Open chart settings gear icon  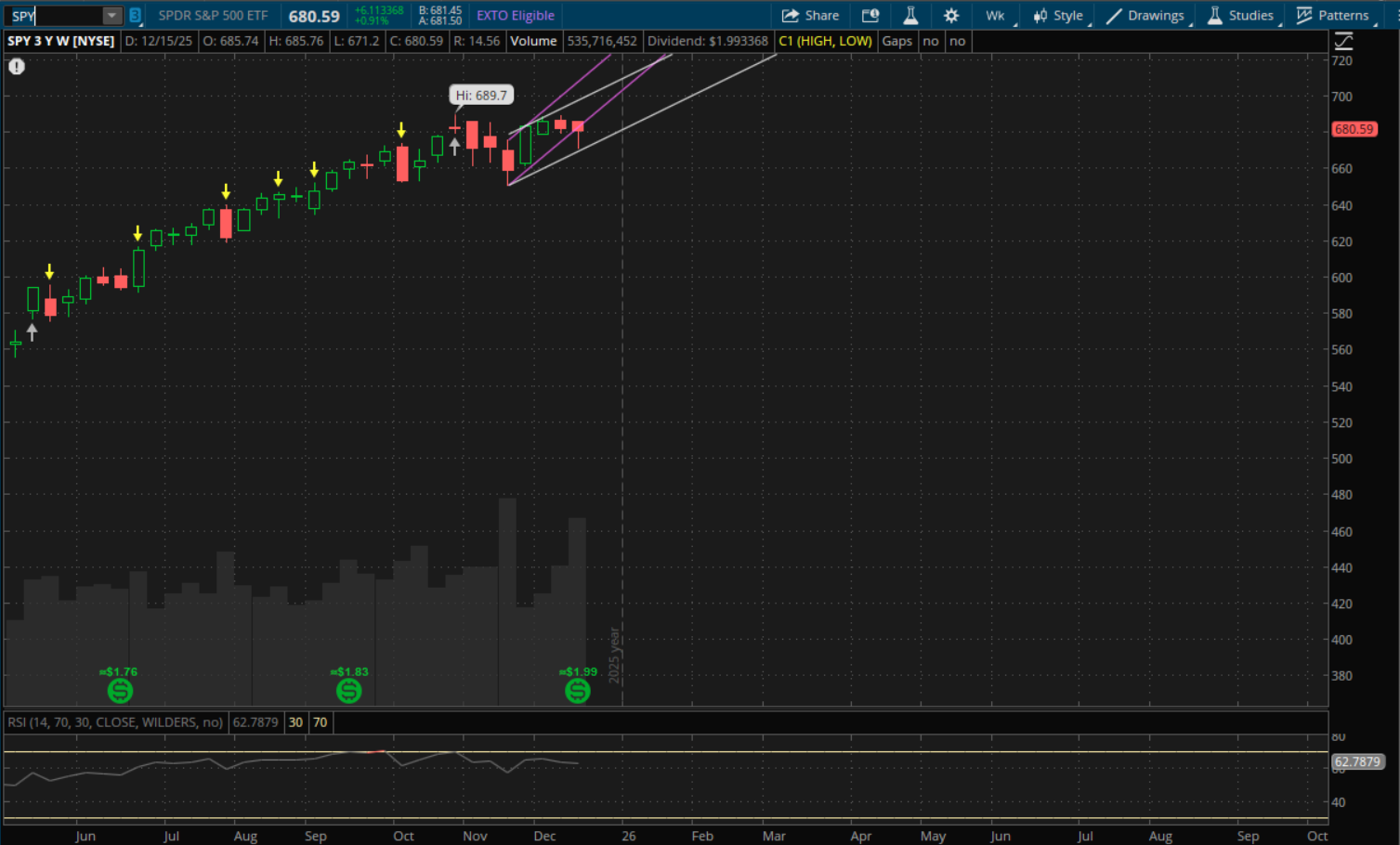(x=951, y=16)
